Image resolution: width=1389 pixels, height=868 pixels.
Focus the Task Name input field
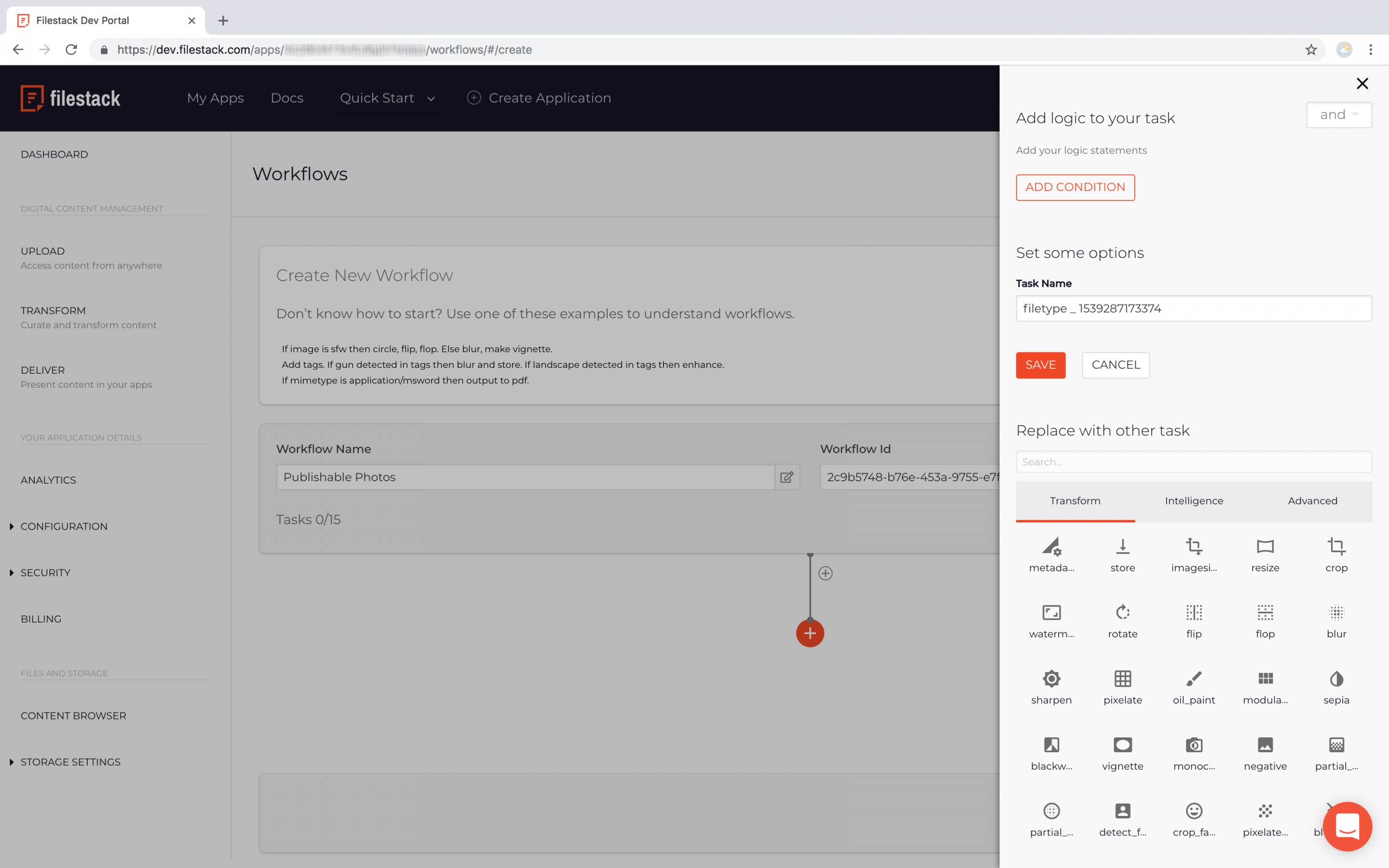point(1193,308)
